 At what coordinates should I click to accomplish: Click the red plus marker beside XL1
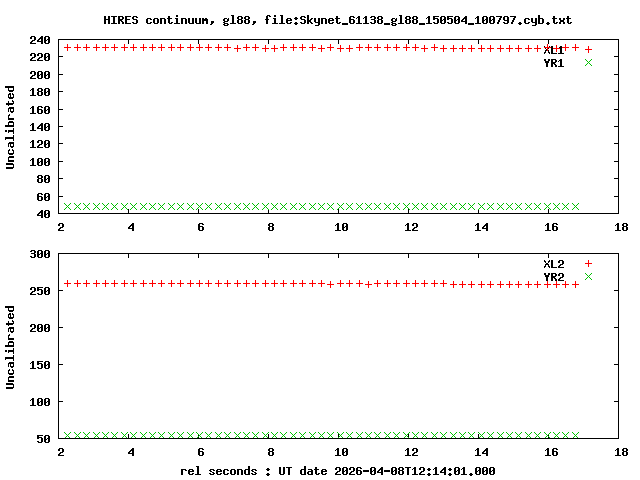[x=588, y=49]
